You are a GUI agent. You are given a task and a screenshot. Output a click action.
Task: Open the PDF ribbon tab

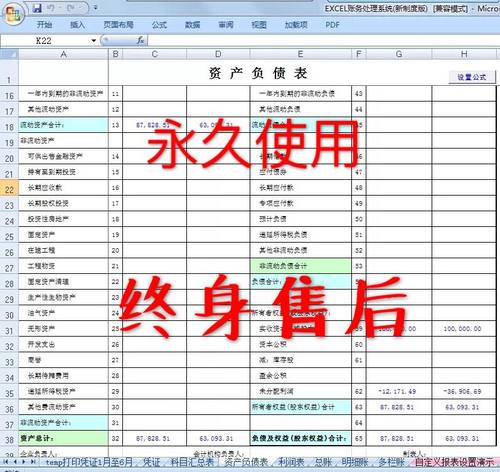tap(332, 25)
